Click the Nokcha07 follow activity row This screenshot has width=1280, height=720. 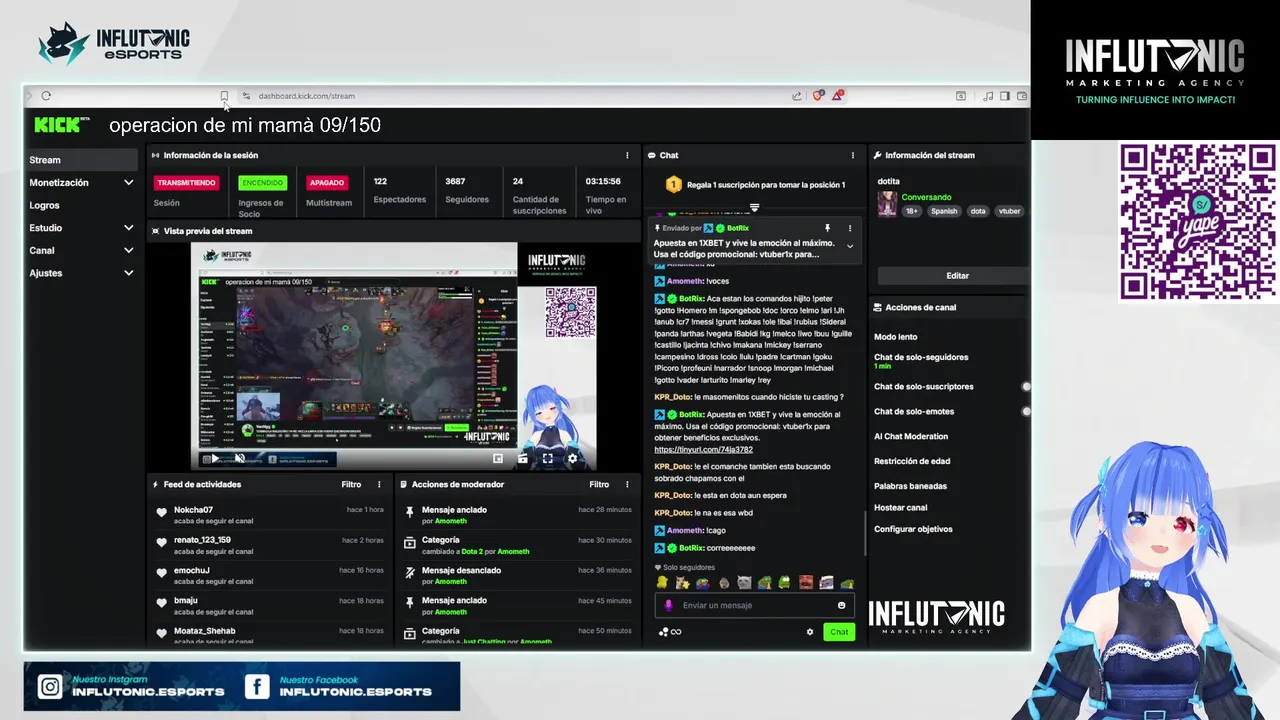tap(269, 515)
